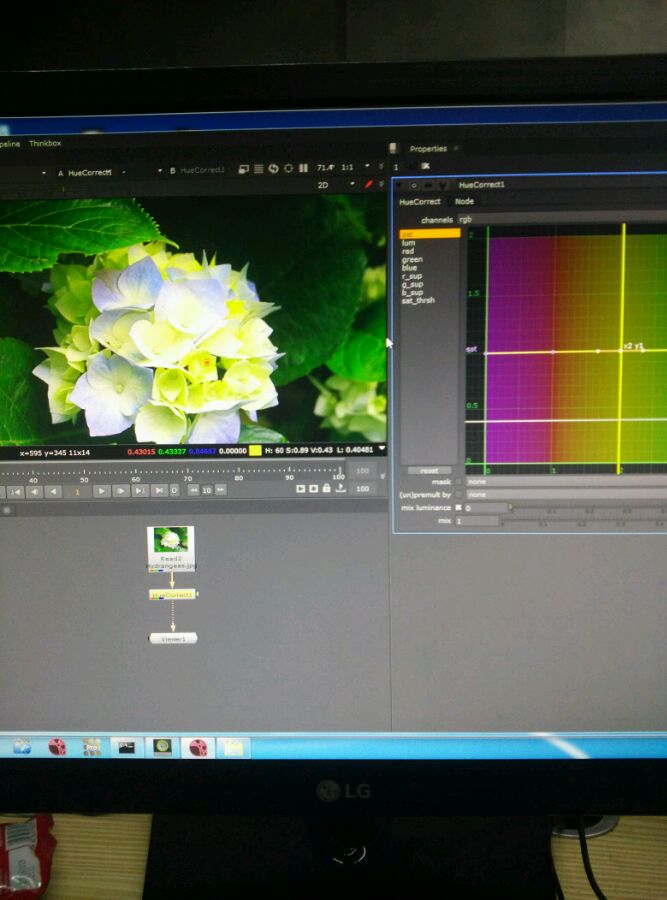This screenshot has height=900, width=667.
Task: Click the properties bin icon beside Properties
Action: (x=393, y=148)
